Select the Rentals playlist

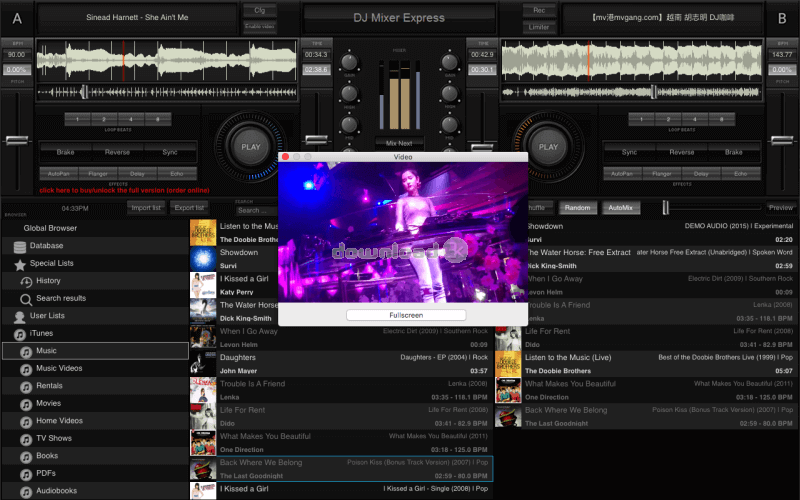(95, 386)
